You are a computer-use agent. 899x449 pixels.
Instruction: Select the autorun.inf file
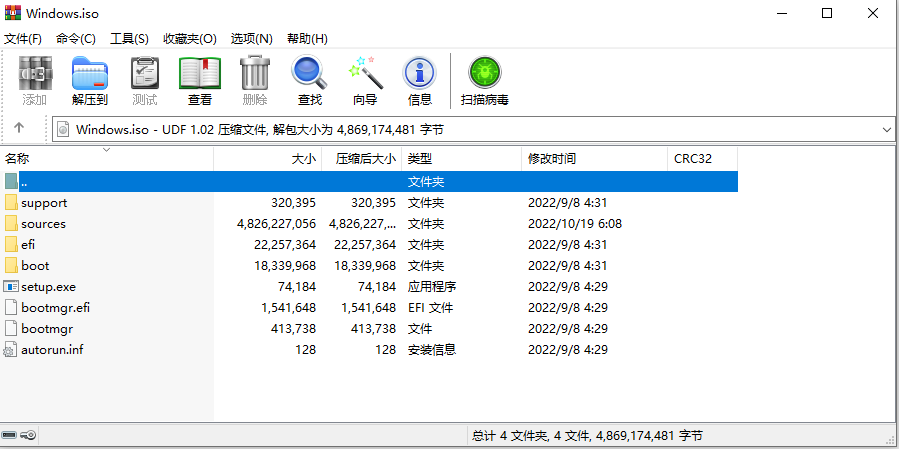point(52,350)
